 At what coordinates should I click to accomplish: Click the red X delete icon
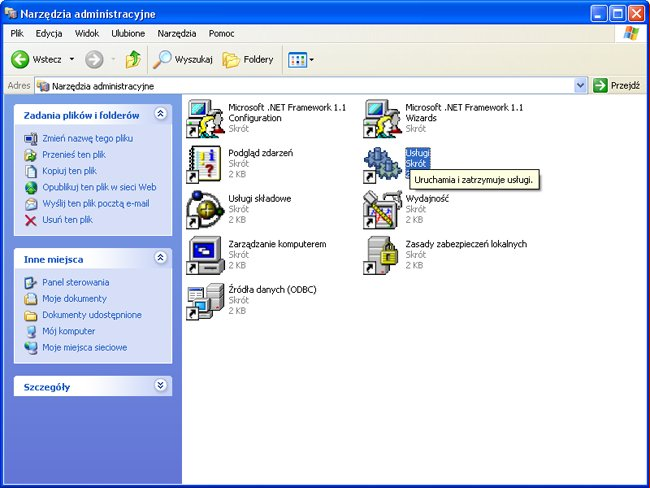pos(31,220)
